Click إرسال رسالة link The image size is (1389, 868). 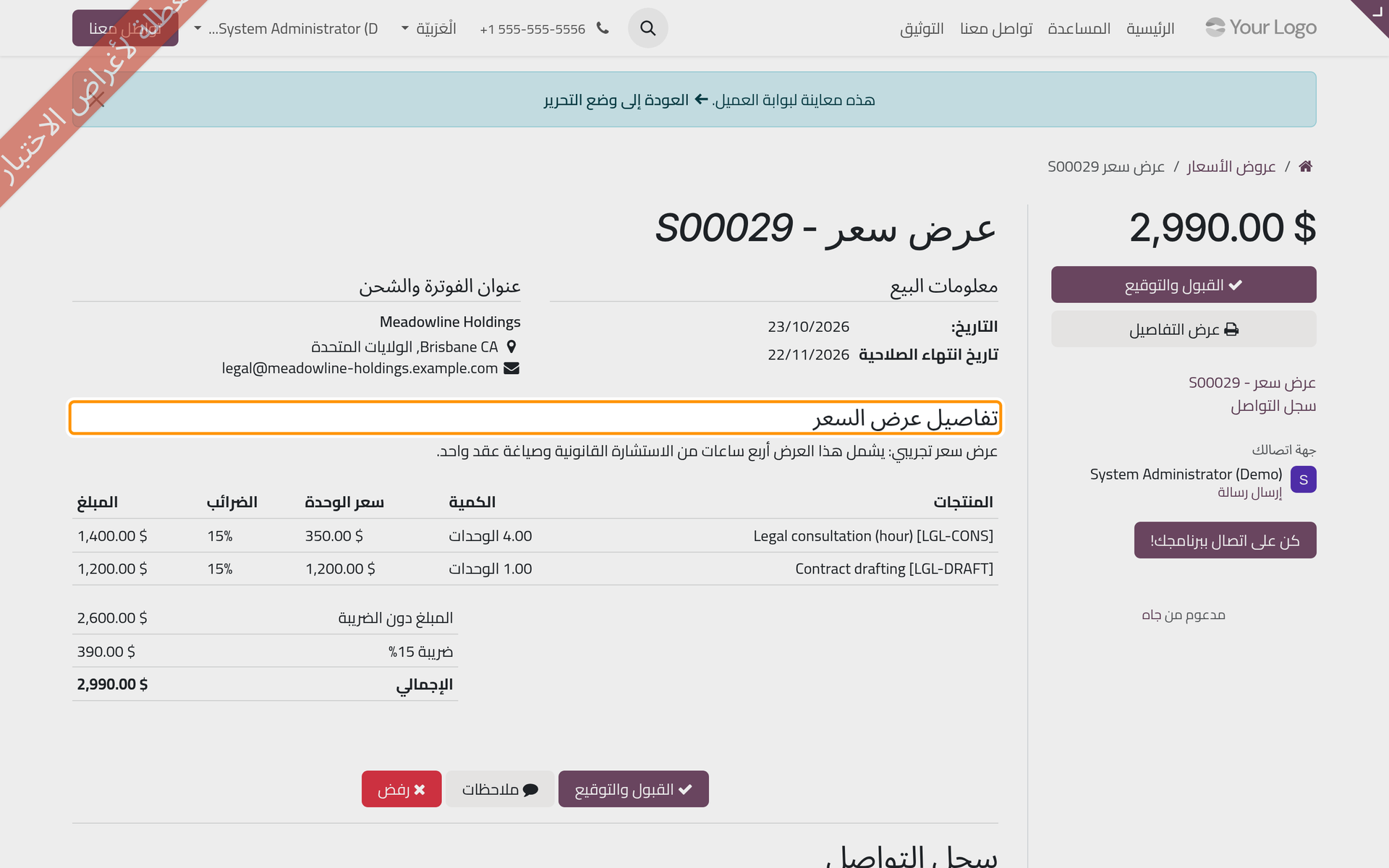(x=1249, y=492)
